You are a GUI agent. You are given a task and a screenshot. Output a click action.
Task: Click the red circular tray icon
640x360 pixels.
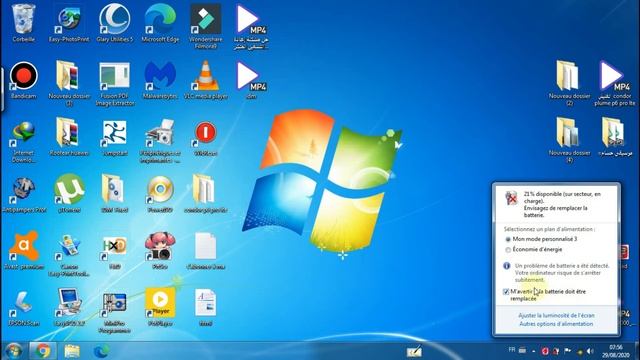click(x=544, y=351)
